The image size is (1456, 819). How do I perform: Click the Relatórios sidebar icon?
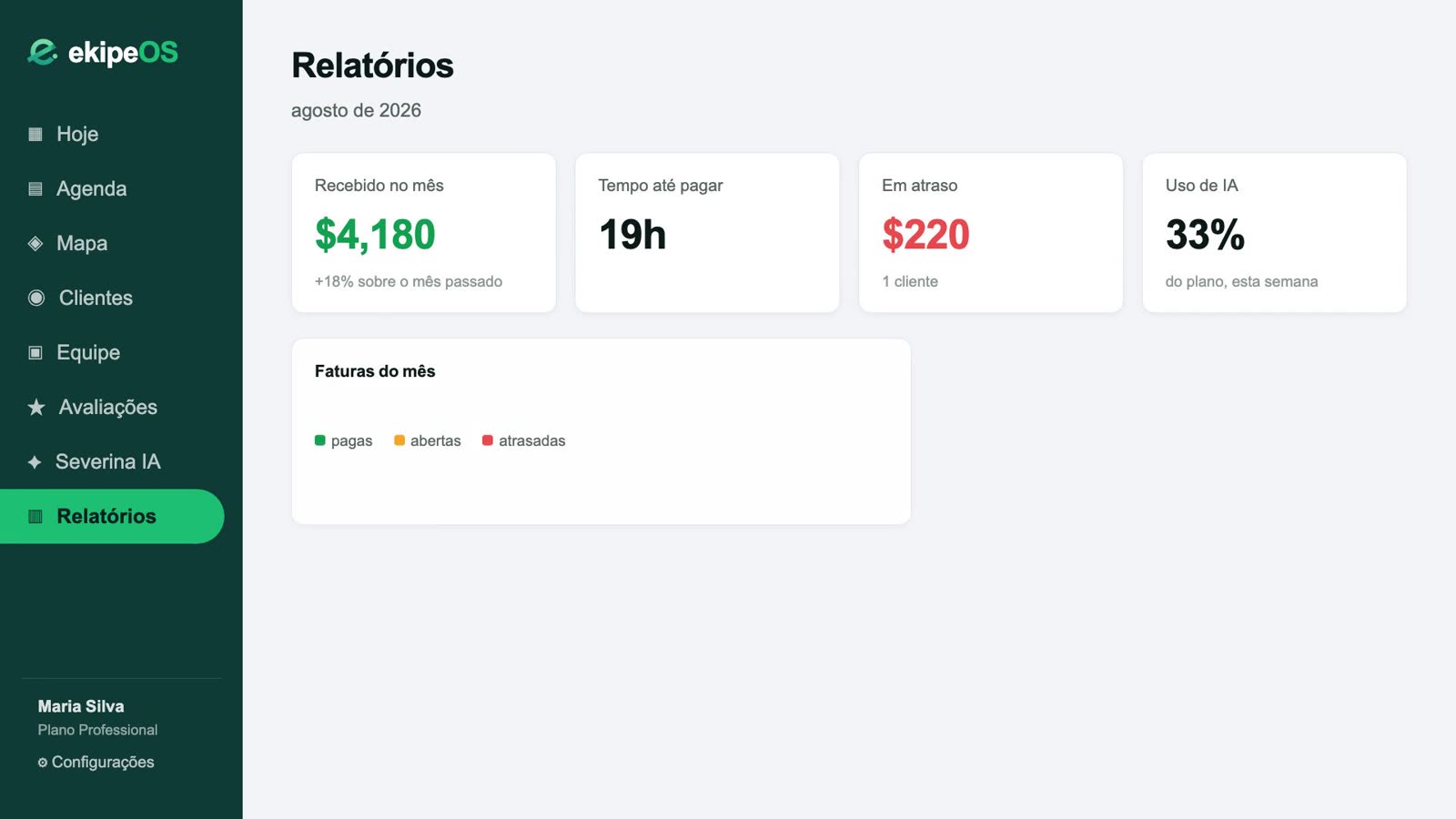35,516
